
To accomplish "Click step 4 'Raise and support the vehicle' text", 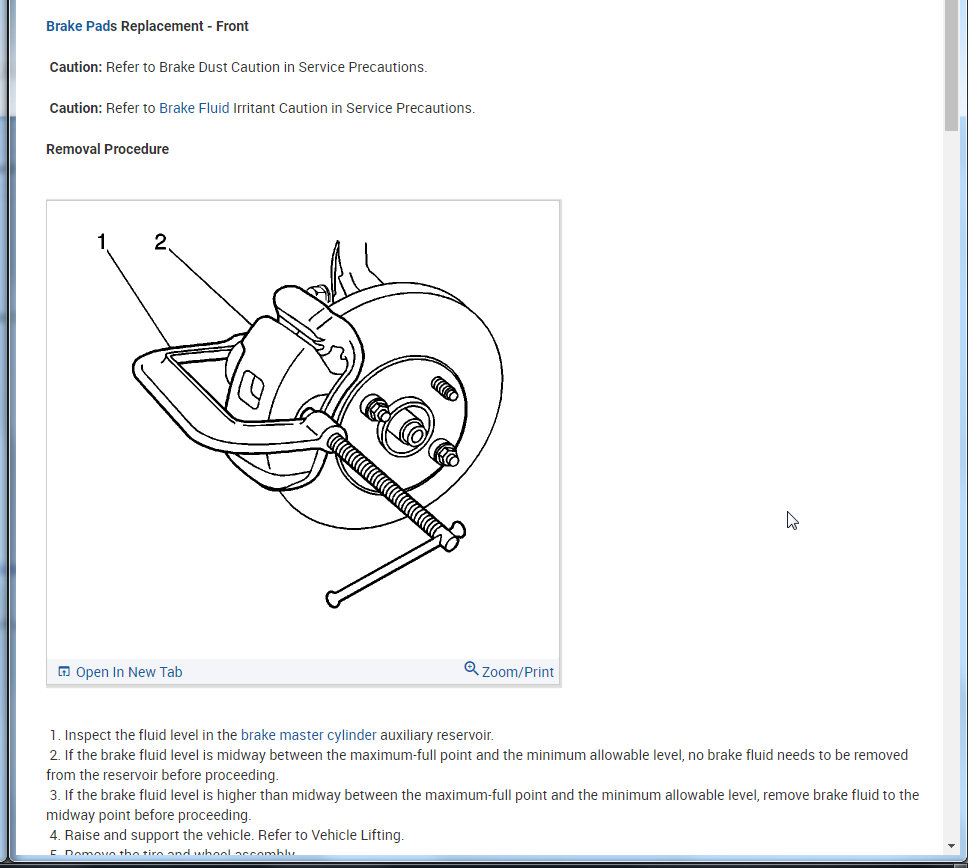I will tap(227, 835).
